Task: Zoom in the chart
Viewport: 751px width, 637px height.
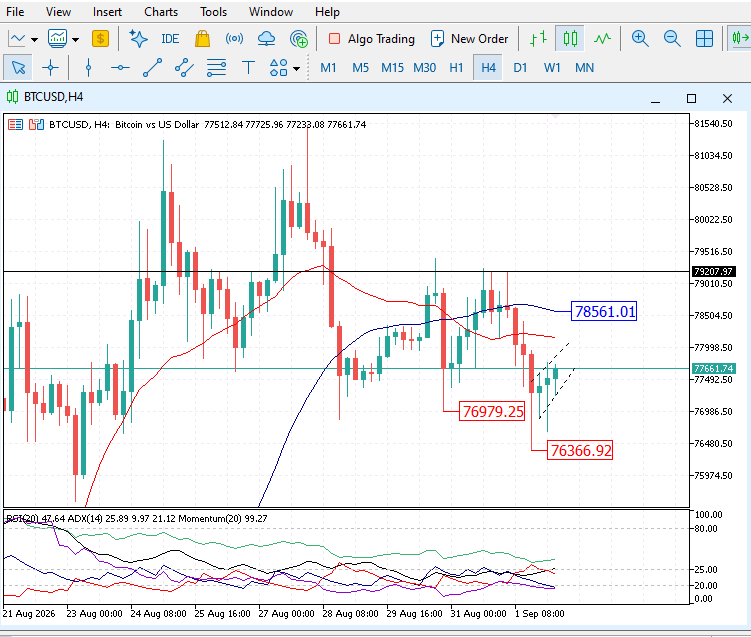Action: click(x=640, y=39)
